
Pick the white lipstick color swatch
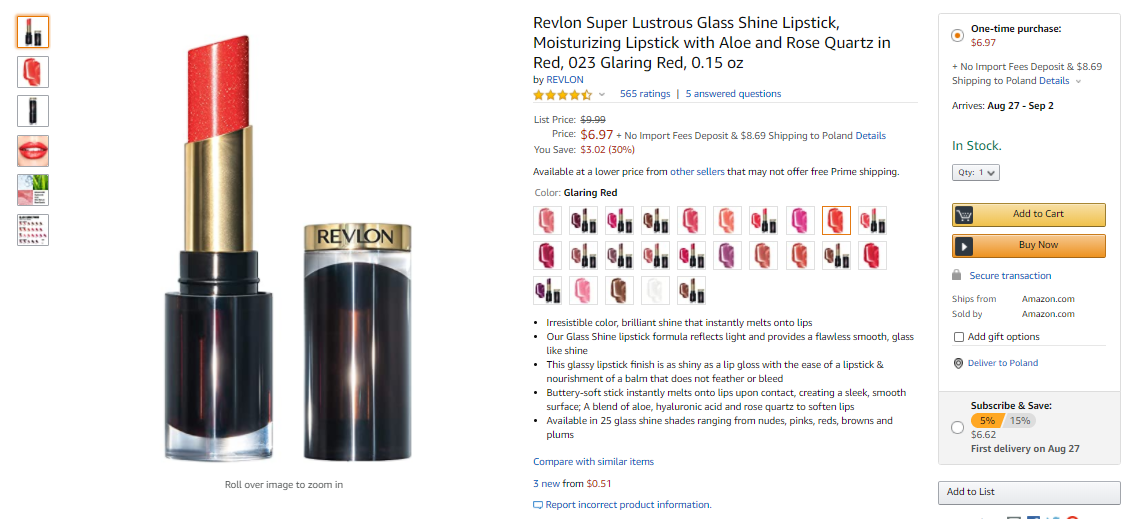point(655,291)
